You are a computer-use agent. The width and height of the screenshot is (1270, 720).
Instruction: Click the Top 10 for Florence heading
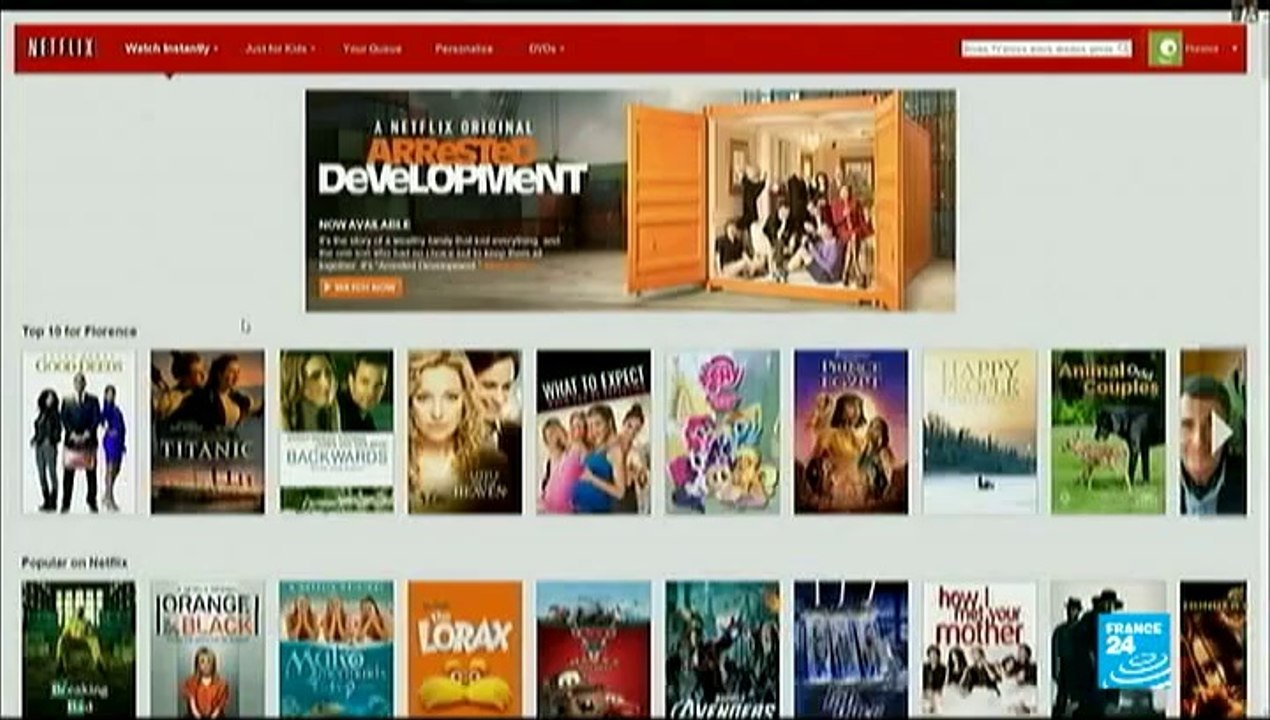tap(79, 331)
